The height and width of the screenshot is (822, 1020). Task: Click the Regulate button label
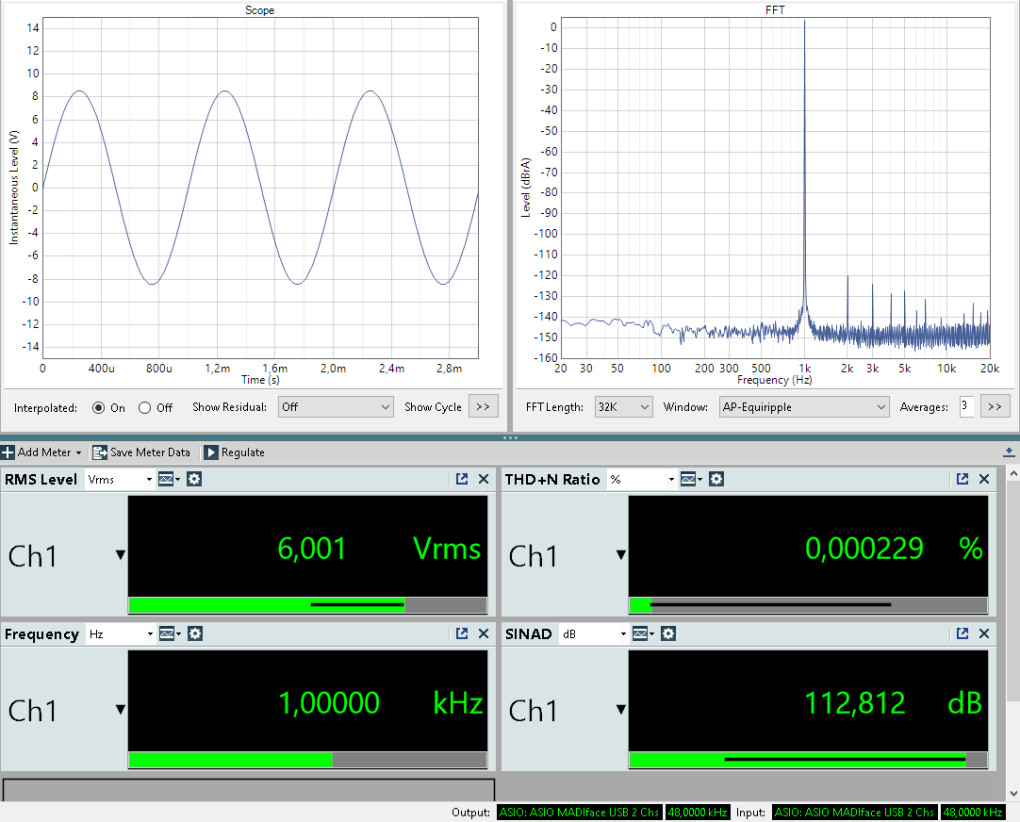(243, 452)
